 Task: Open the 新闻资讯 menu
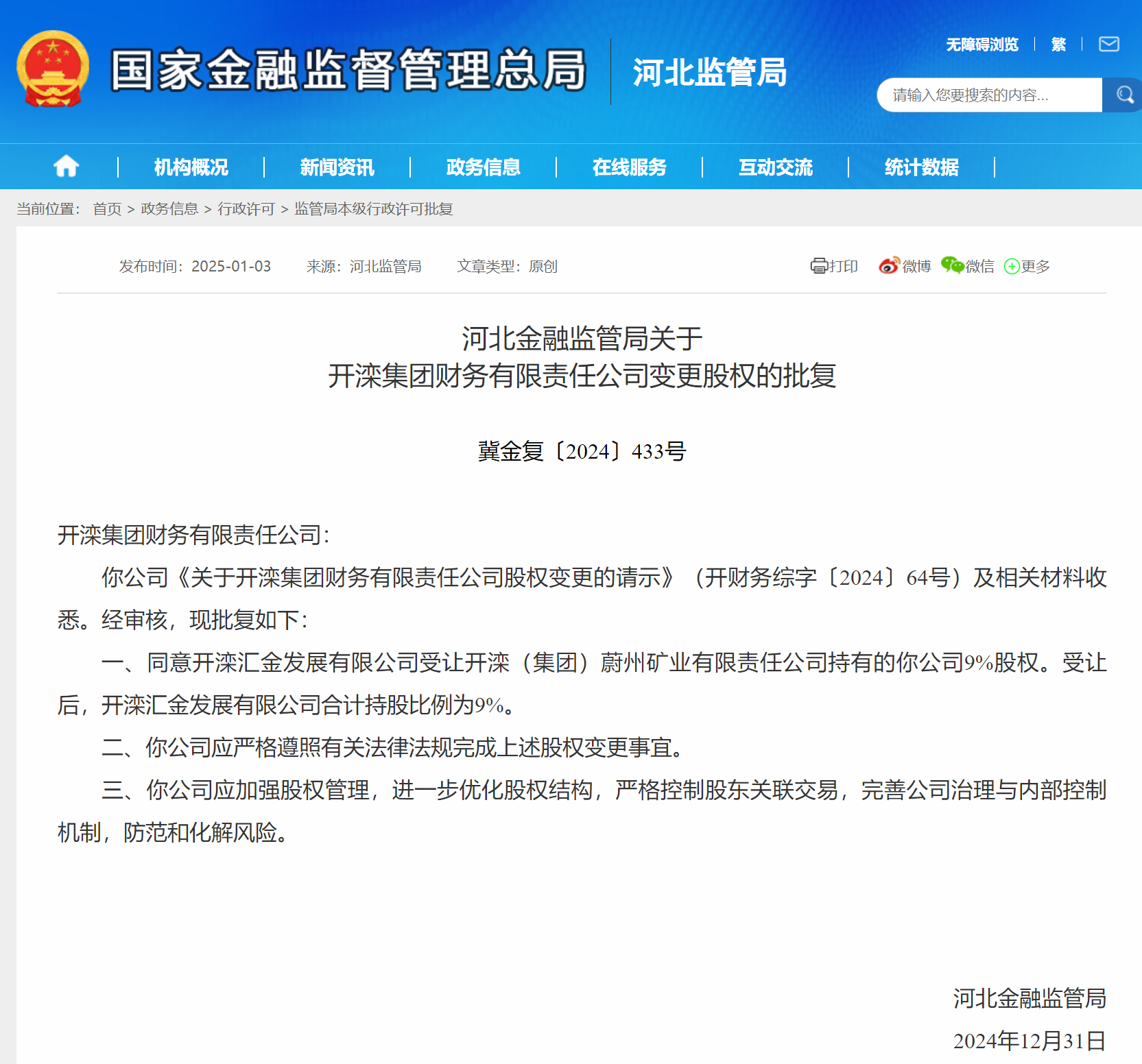pyautogui.click(x=337, y=167)
